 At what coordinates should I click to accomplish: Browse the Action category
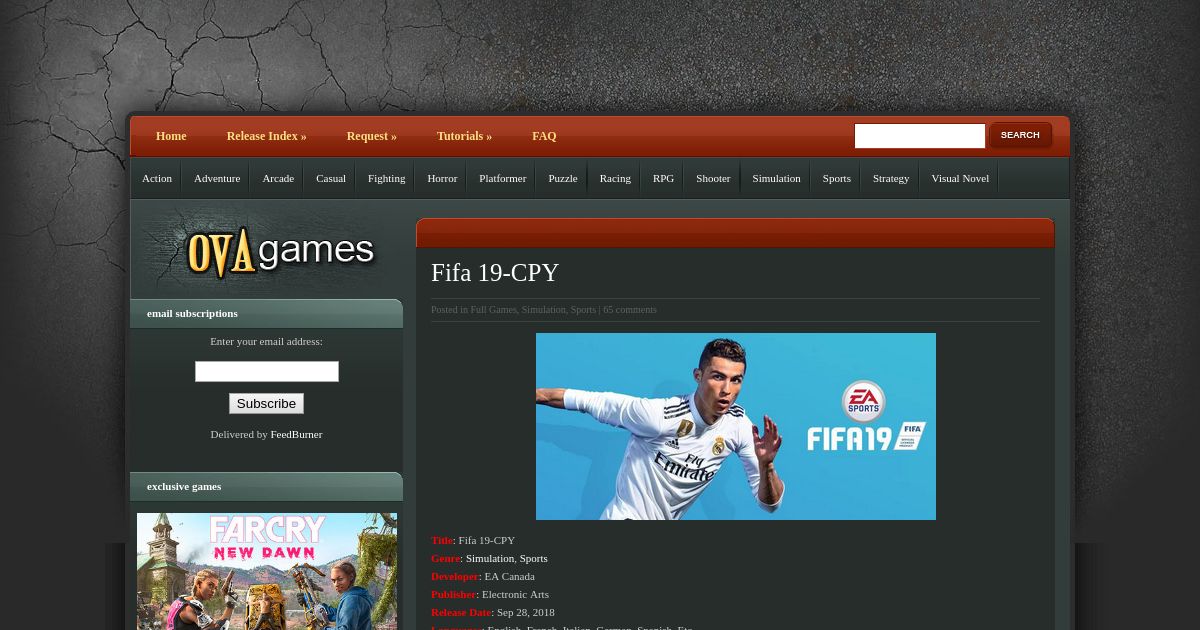point(157,178)
